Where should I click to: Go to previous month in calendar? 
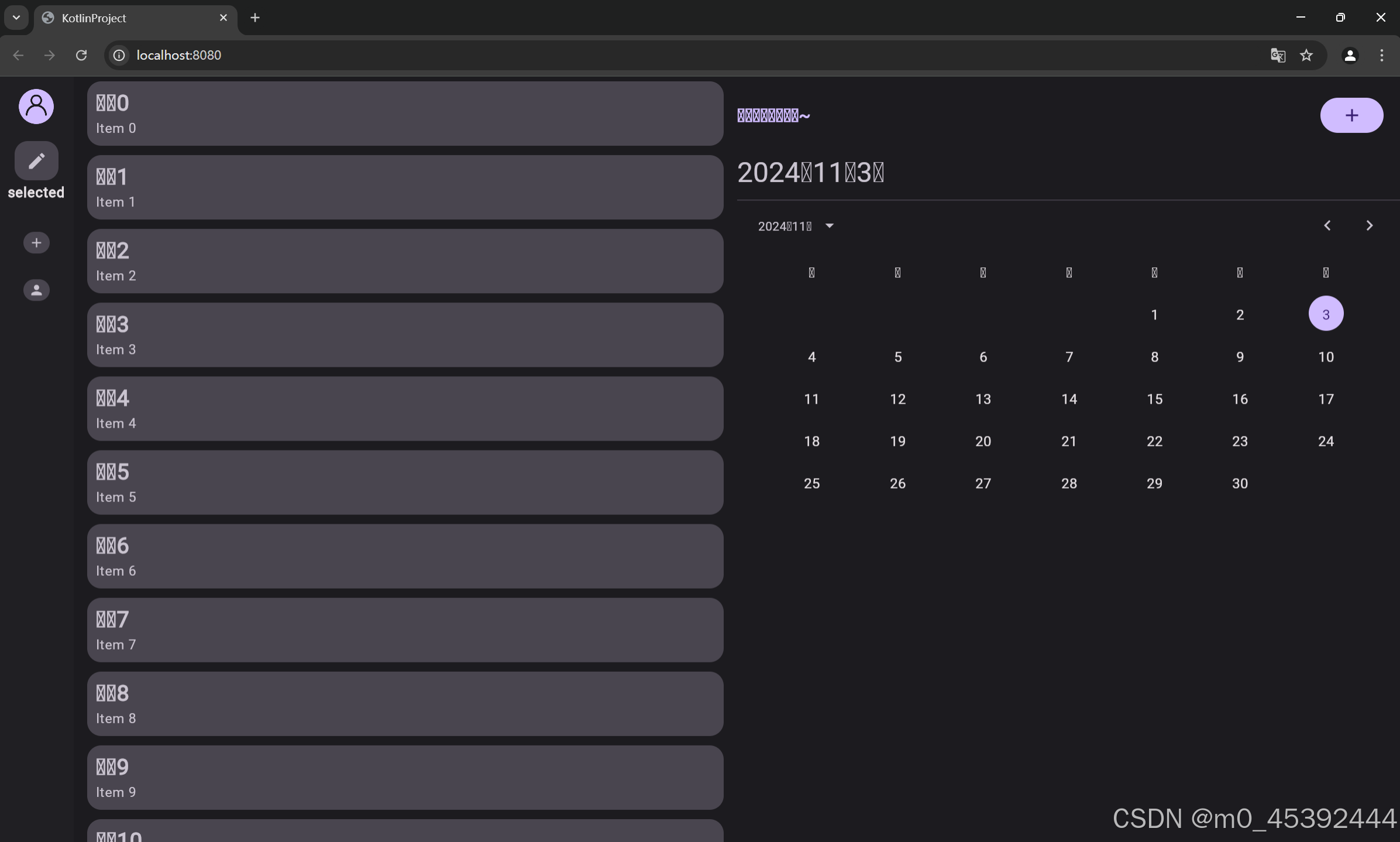click(1327, 226)
